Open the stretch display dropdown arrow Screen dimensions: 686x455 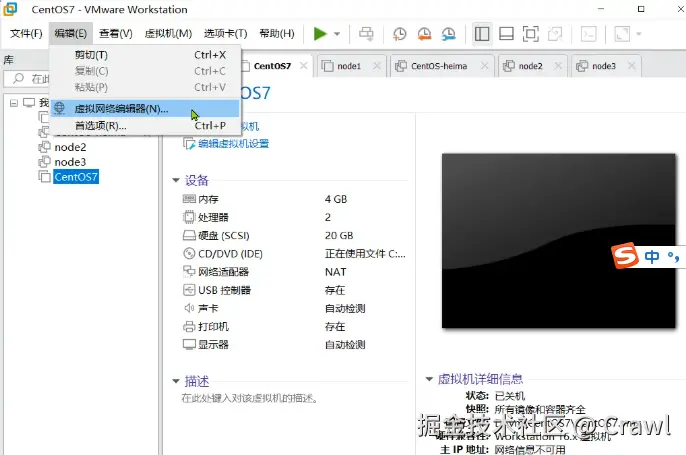[x=638, y=34]
